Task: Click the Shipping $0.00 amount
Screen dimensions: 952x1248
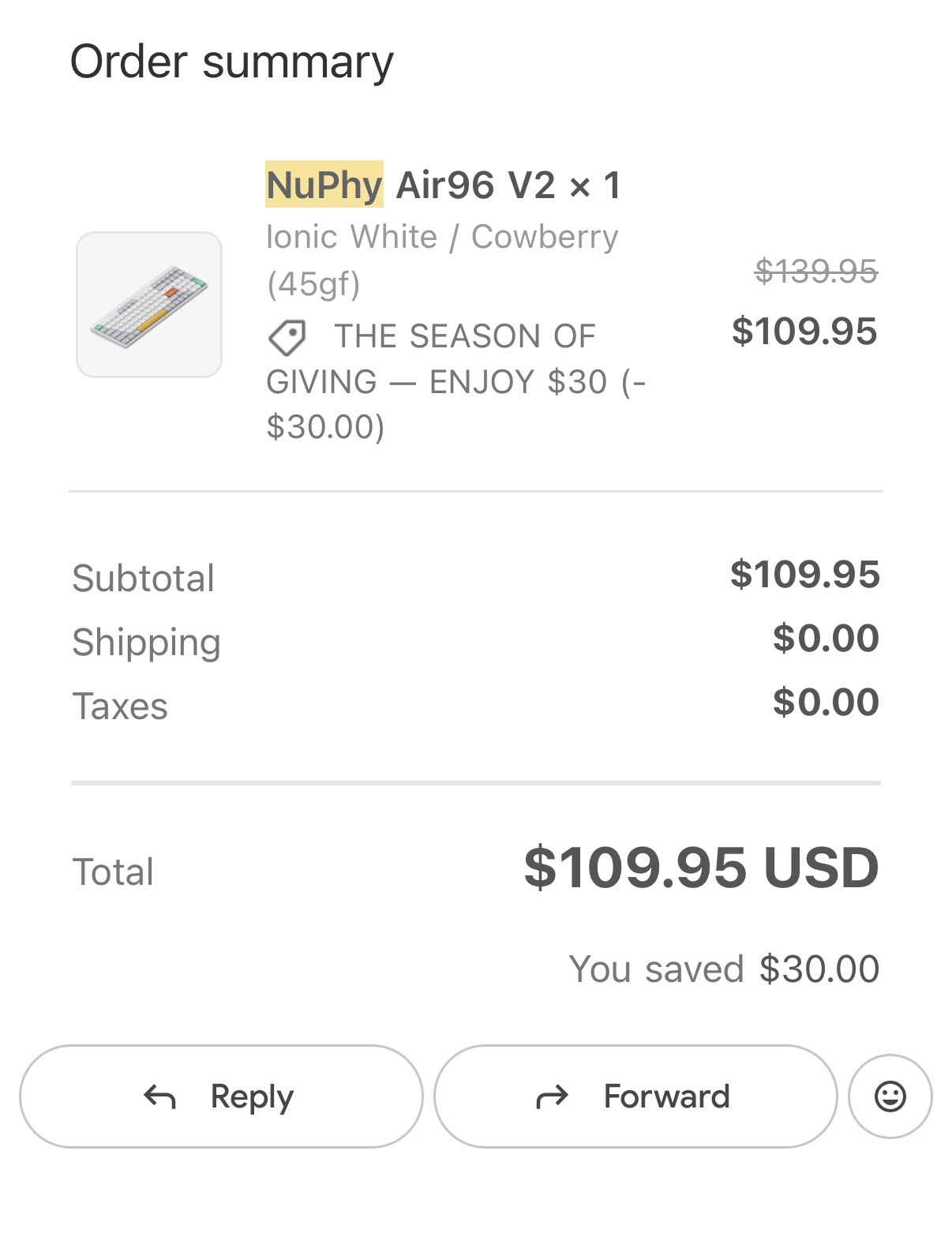Action: (826, 638)
